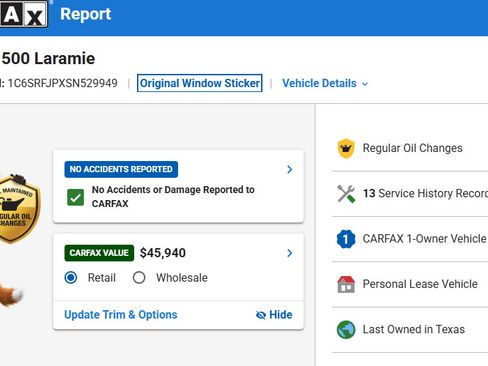The height and width of the screenshot is (366, 488).
Task: Click the gold Well Maintained oil badge
Action: (18, 208)
